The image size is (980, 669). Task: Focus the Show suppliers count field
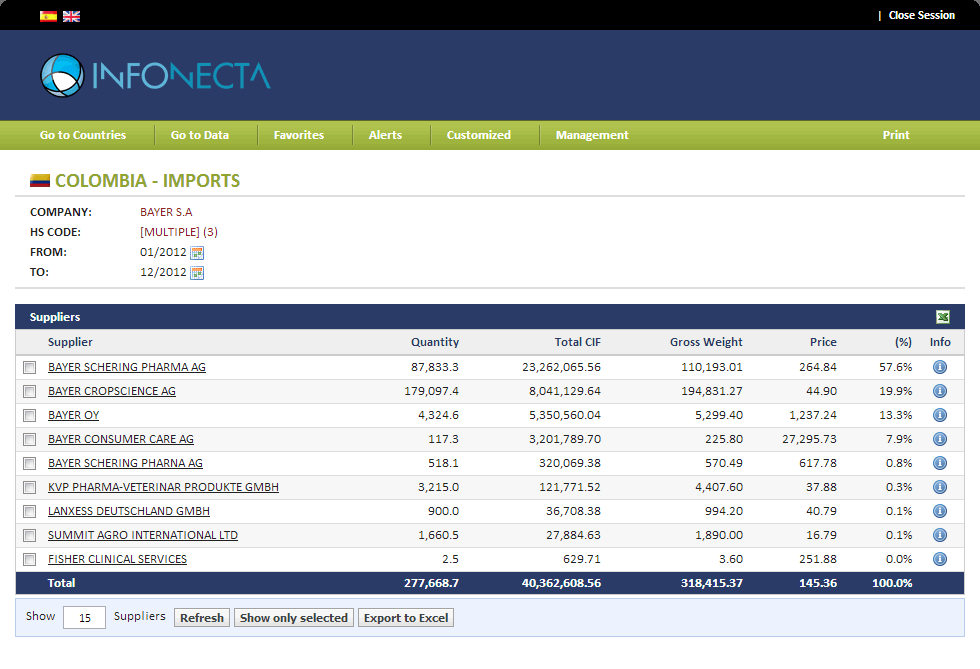pos(84,618)
